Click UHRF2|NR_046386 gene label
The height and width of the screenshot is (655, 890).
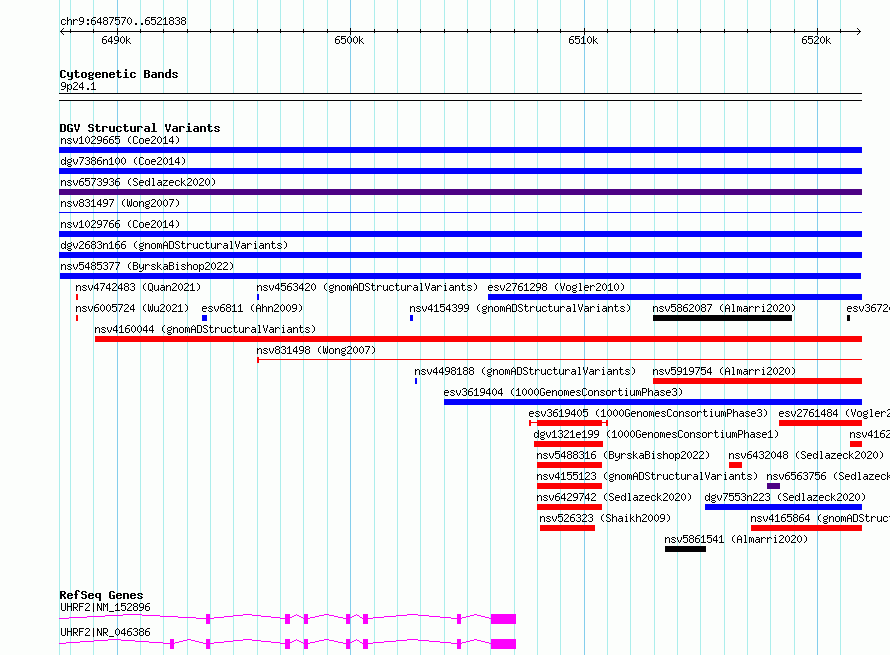[105, 632]
